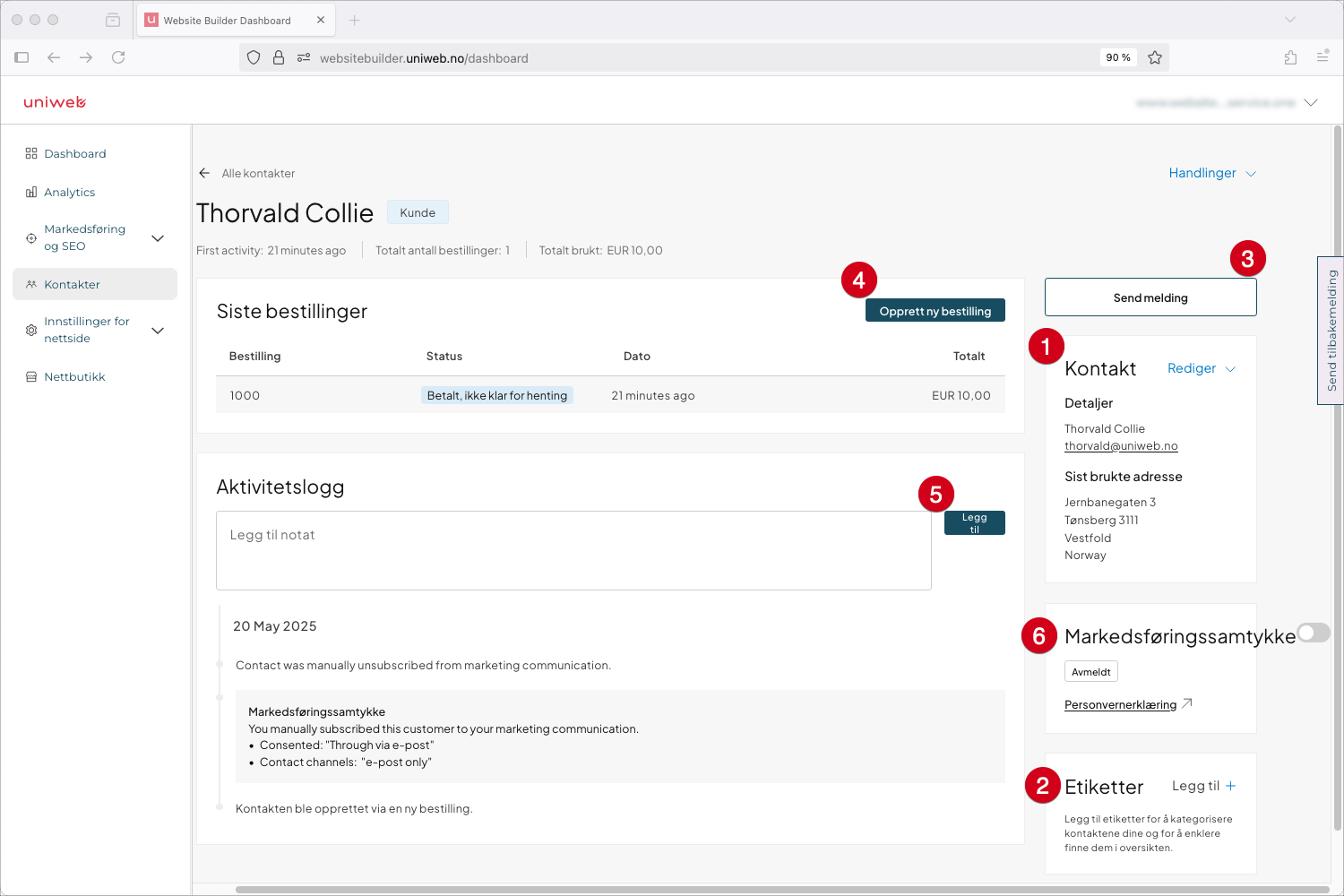Viewport: 1344px width, 896px height.
Task: Click the Status column header
Action: (444, 357)
